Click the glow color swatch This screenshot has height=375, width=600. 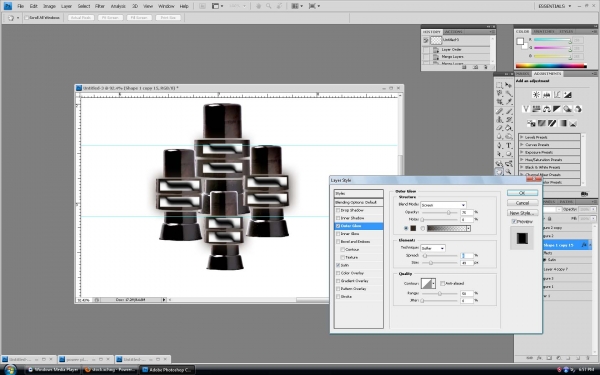413,228
